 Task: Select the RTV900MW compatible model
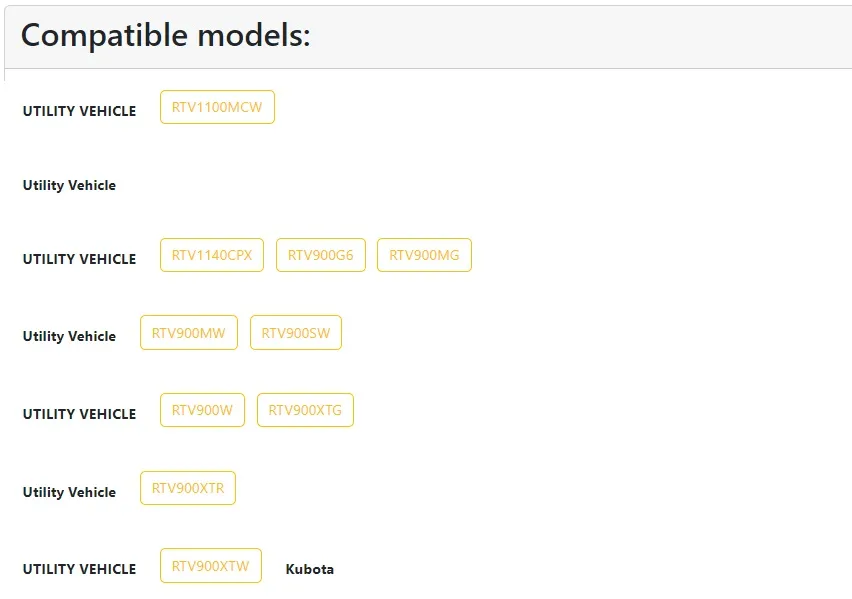(189, 333)
